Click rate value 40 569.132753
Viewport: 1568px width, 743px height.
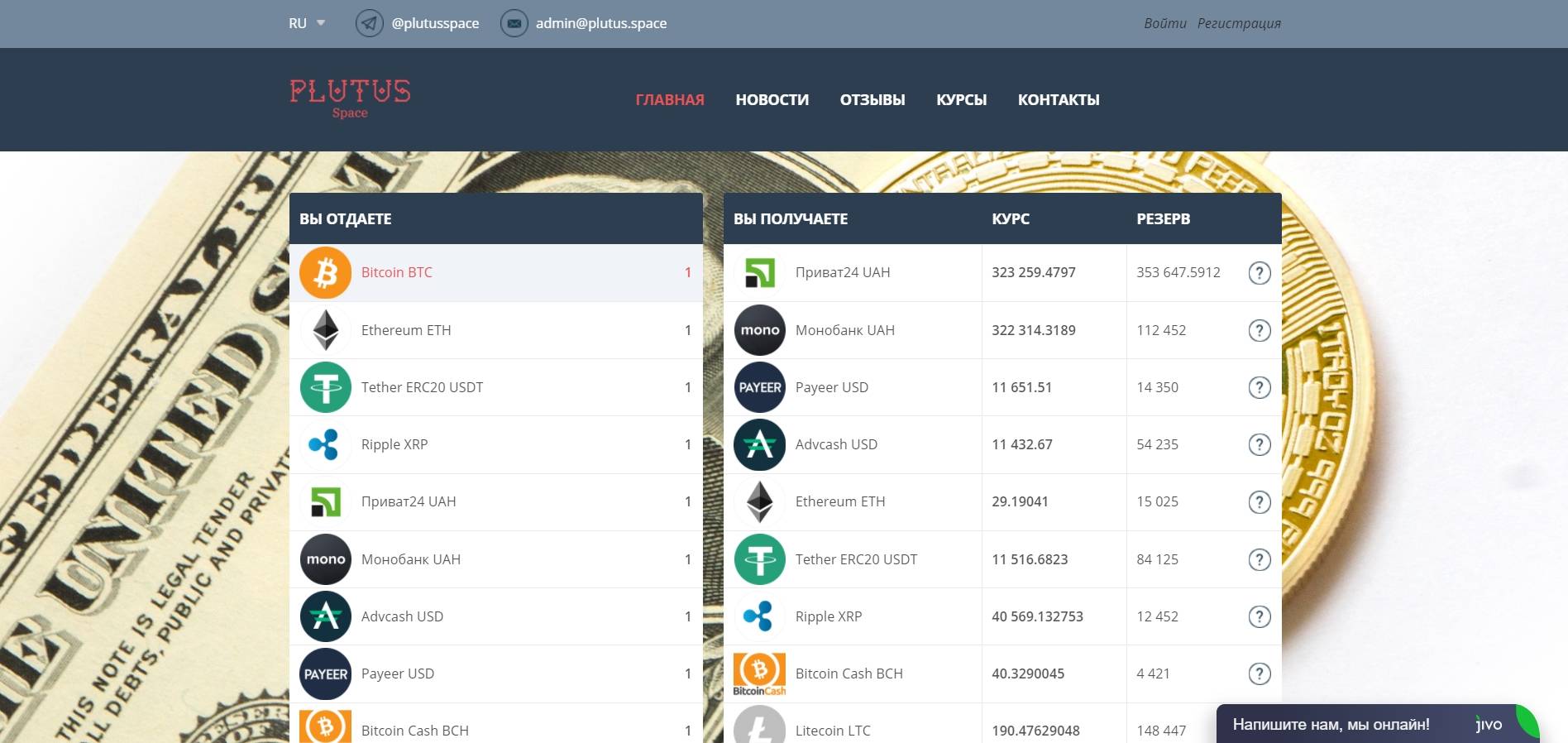[1038, 616]
